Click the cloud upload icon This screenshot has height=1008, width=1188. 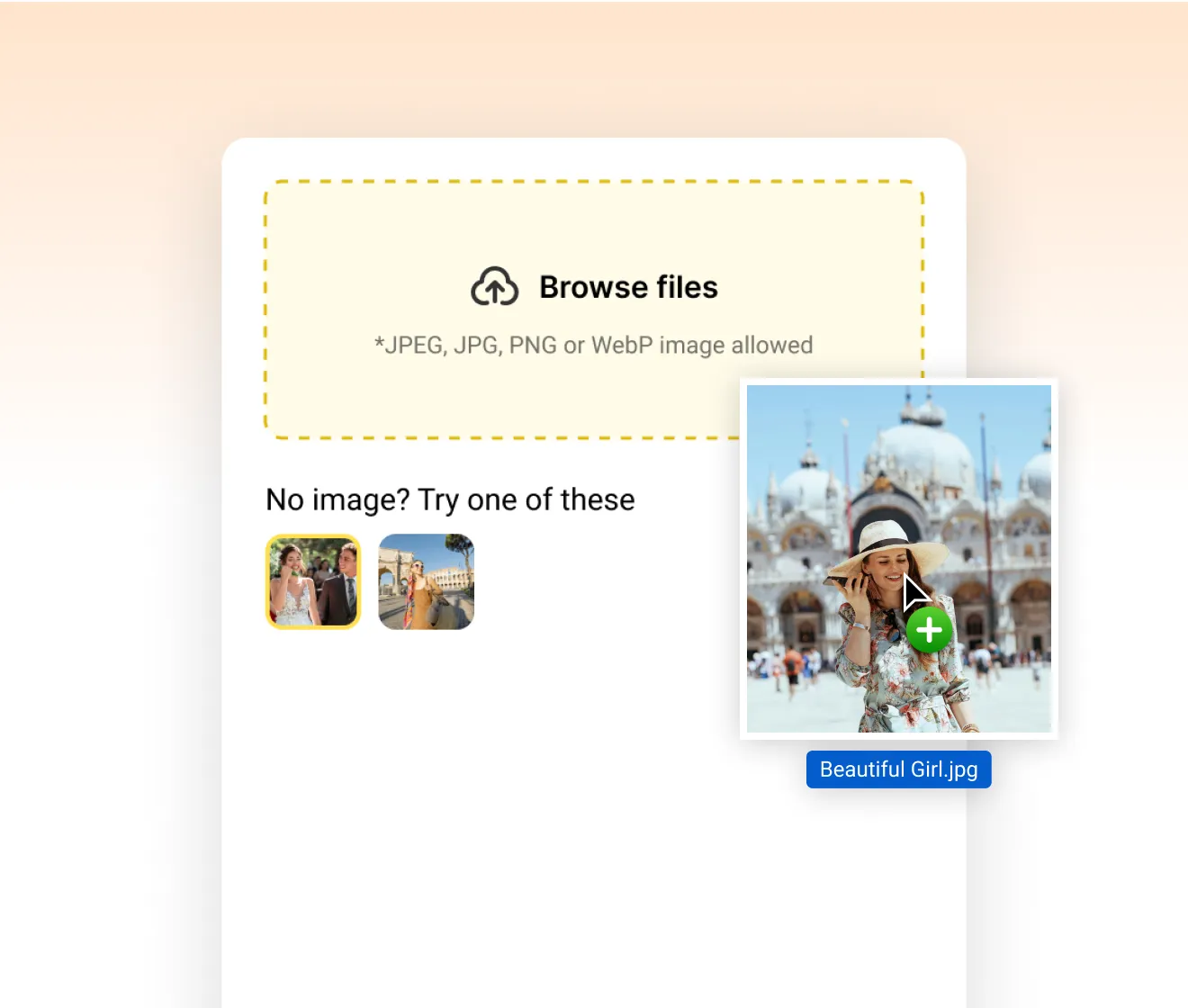pos(495,286)
